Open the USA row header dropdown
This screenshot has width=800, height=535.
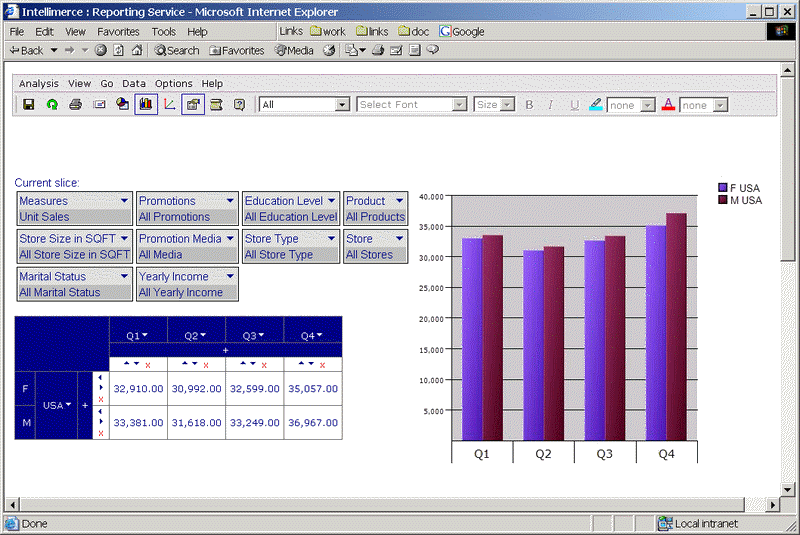pyautogui.click(x=69, y=405)
